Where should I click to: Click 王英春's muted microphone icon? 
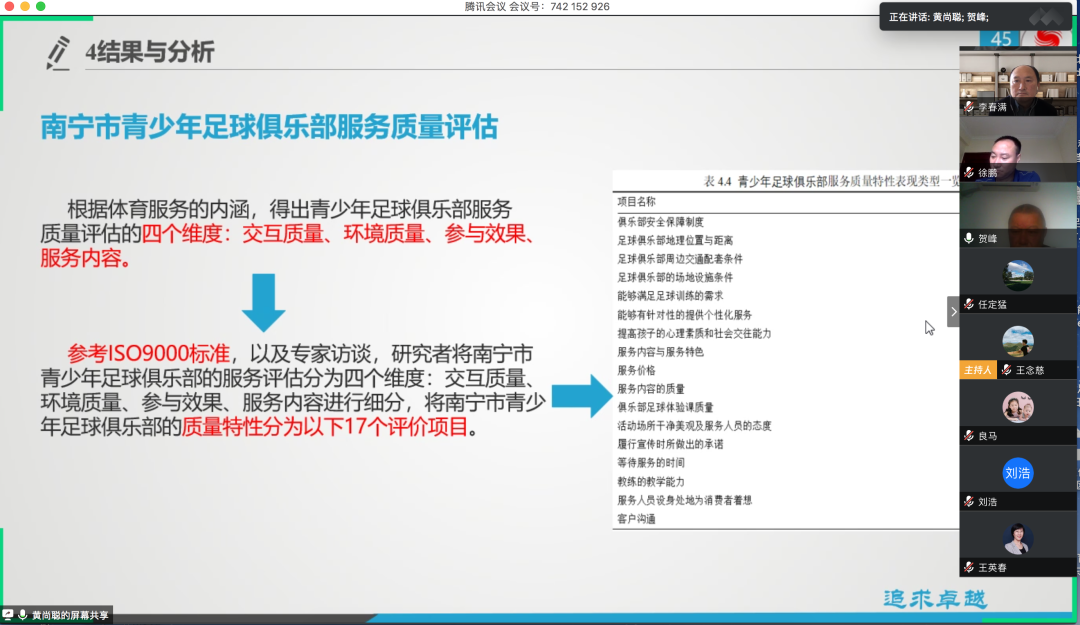pyautogui.click(x=969, y=567)
